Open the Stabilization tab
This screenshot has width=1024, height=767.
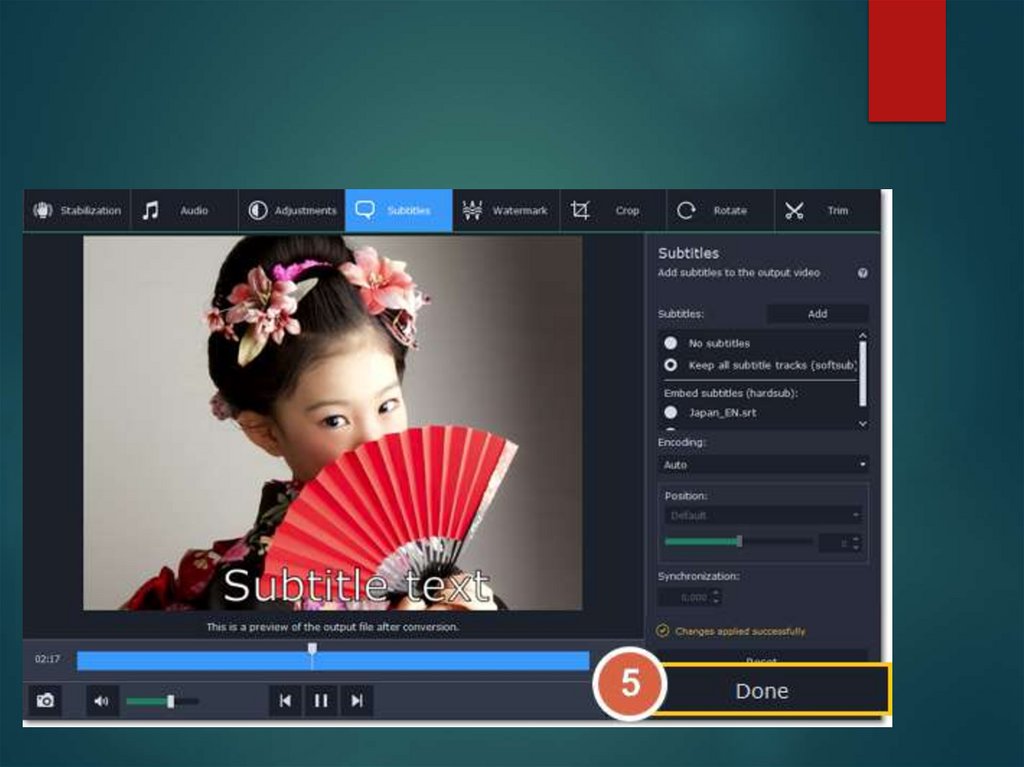click(x=77, y=210)
